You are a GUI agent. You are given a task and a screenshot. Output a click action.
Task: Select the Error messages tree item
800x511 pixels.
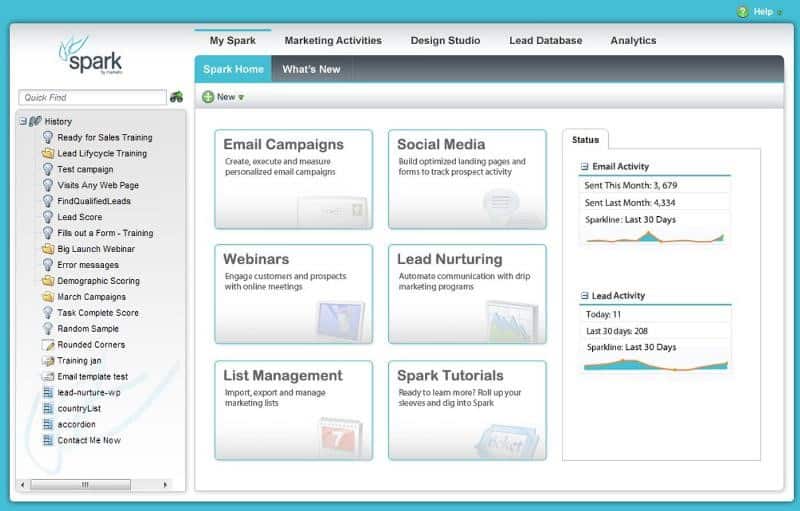tap(88, 265)
